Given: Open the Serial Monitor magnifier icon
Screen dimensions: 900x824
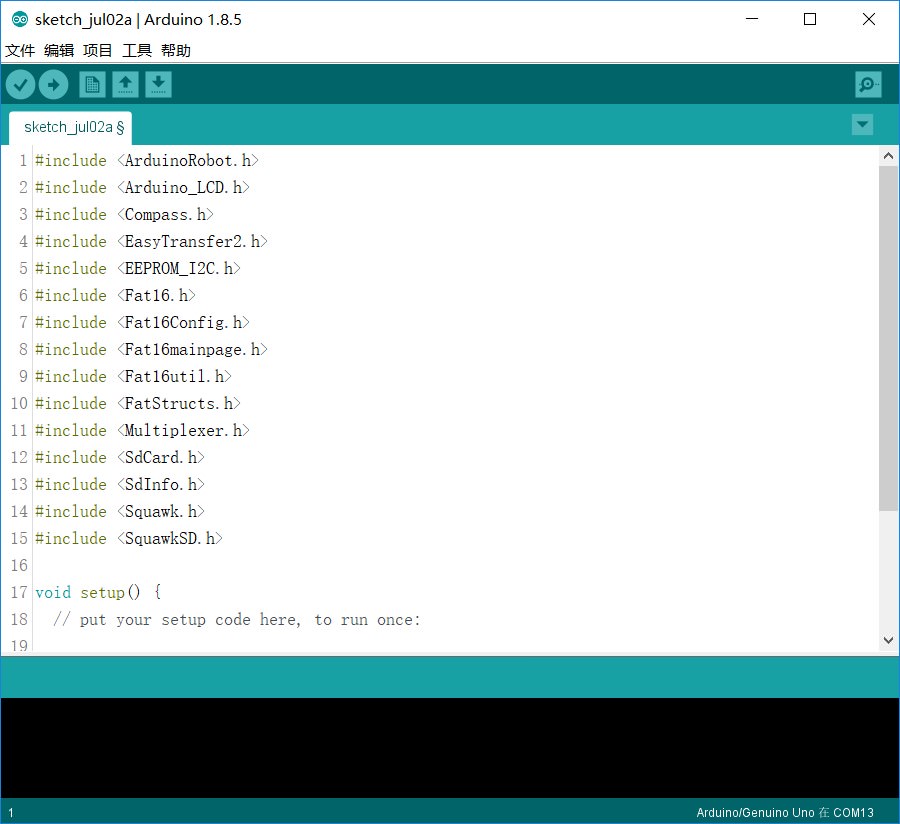Looking at the screenshot, I should tap(868, 85).
